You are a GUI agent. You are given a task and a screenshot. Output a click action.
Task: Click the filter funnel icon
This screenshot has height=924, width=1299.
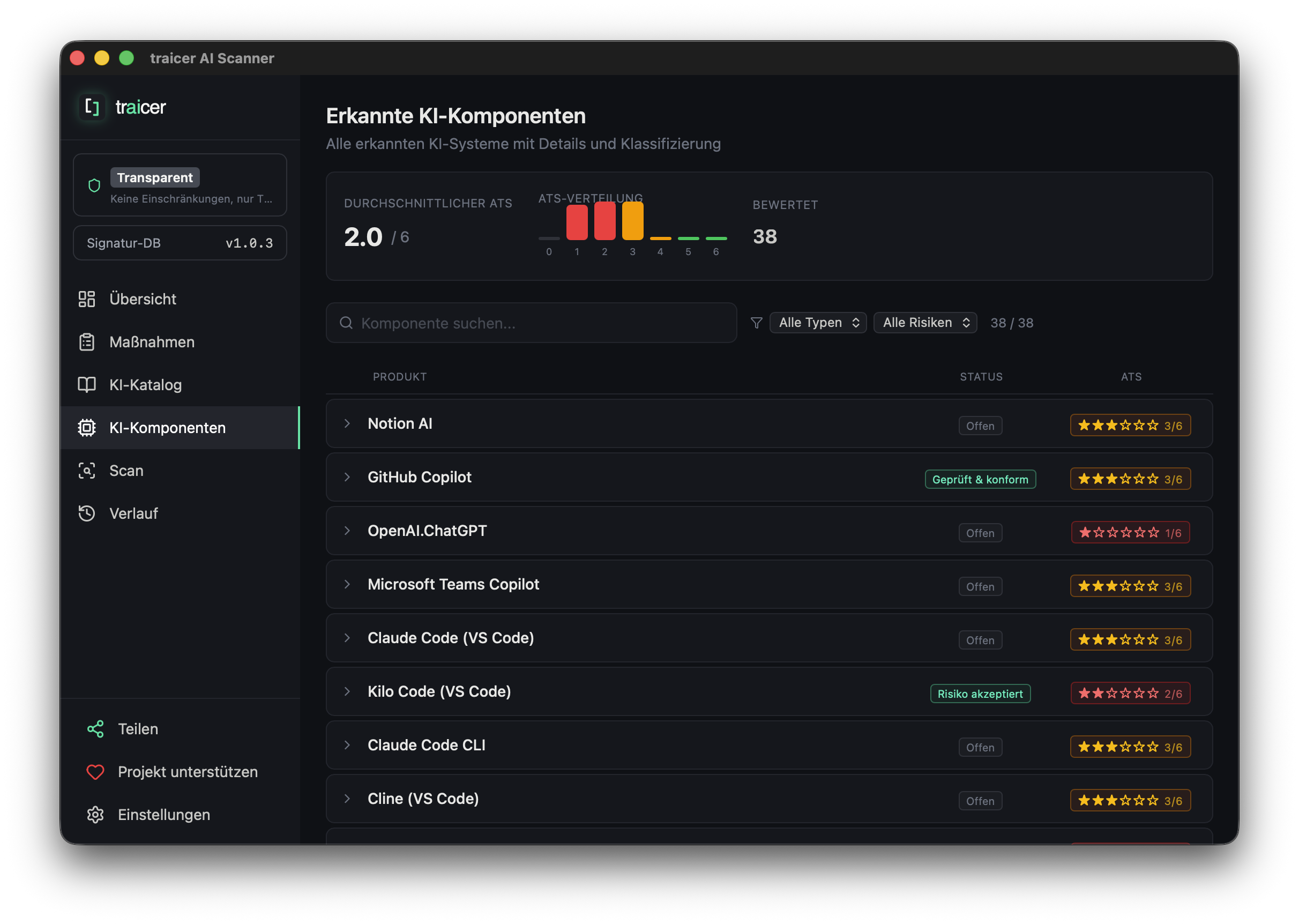tap(756, 323)
